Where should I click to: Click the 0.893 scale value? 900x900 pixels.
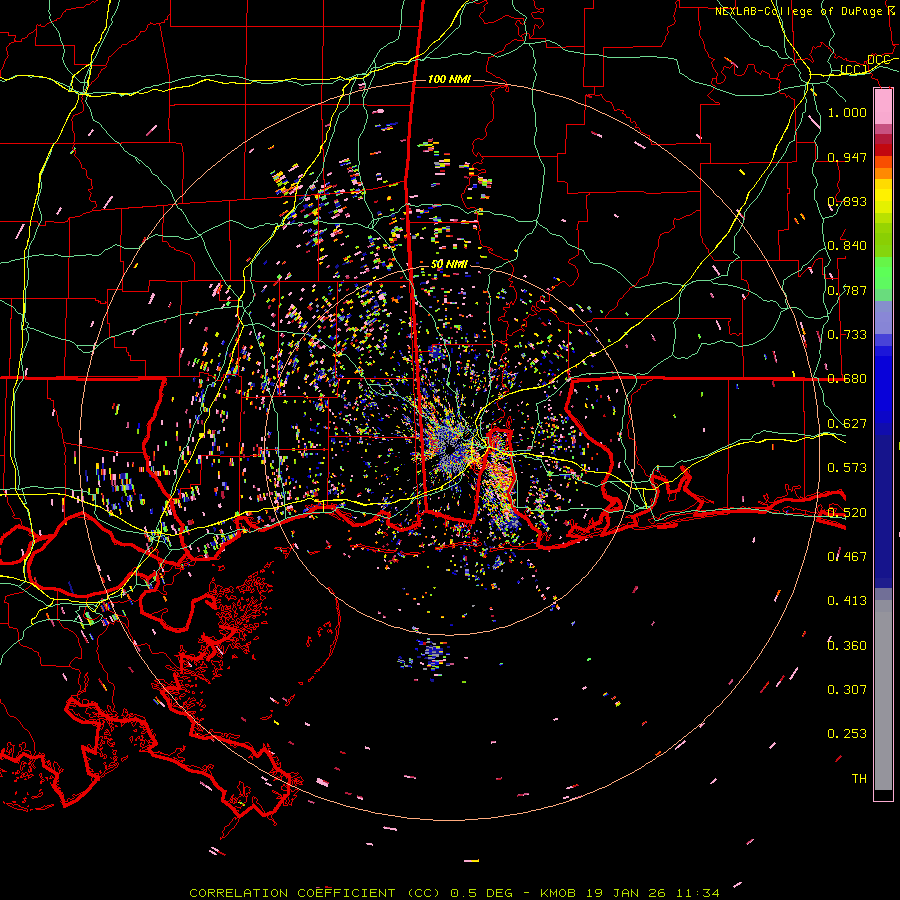click(847, 201)
